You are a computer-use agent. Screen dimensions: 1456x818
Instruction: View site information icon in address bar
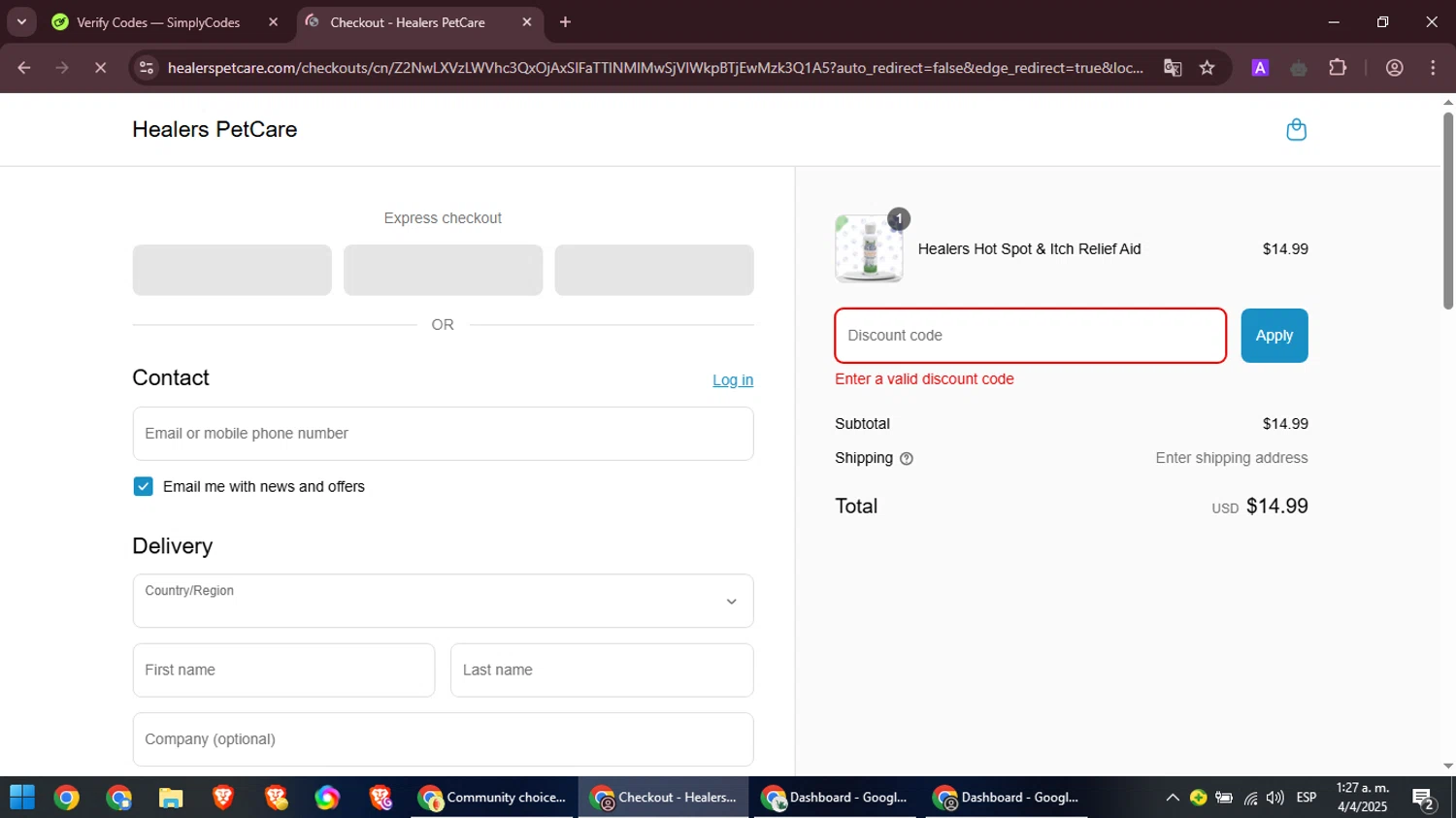pos(147,68)
